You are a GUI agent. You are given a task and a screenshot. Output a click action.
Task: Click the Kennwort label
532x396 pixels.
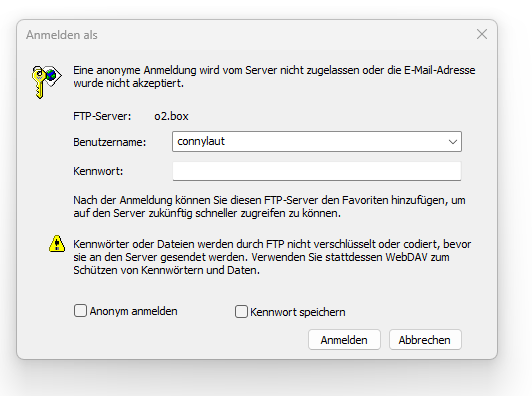click(98, 171)
